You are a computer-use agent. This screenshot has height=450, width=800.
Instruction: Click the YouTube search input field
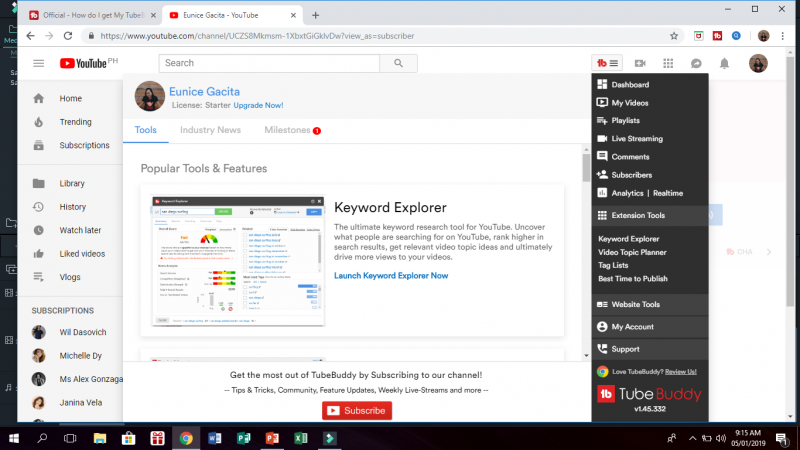(x=268, y=63)
